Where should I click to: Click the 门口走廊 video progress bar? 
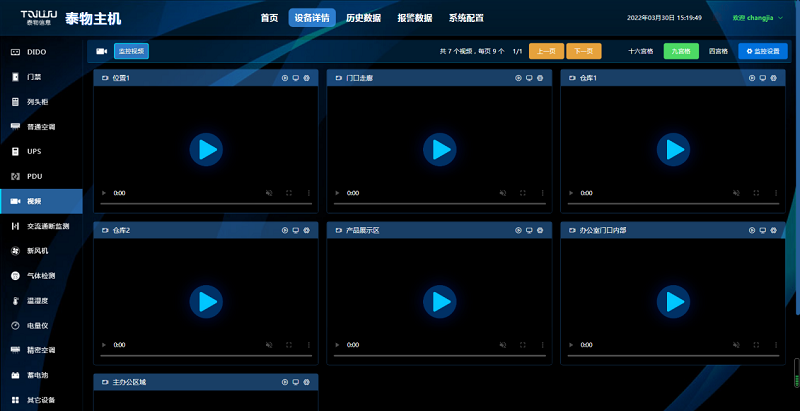pos(440,204)
